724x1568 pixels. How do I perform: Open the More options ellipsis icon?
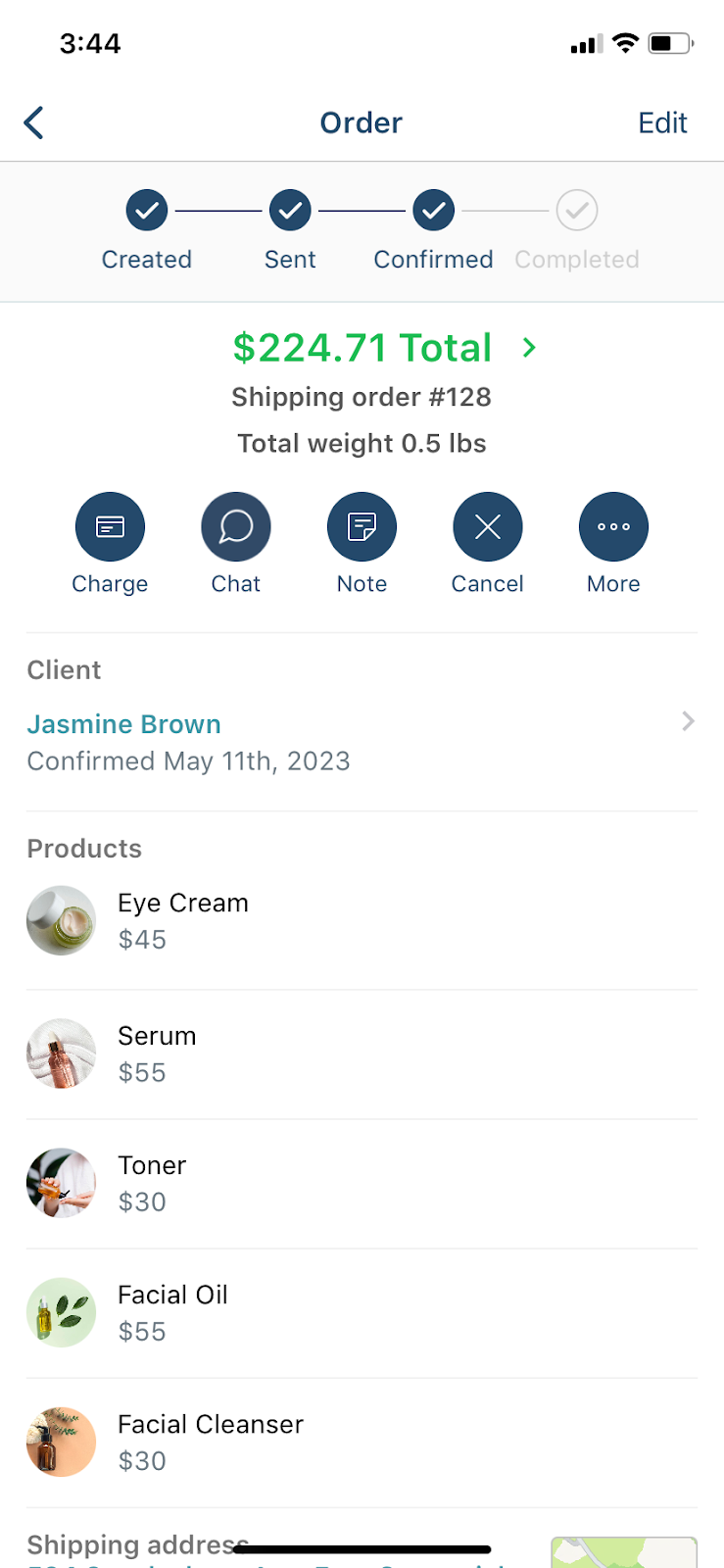pyautogui.click(x=613, y=527)
